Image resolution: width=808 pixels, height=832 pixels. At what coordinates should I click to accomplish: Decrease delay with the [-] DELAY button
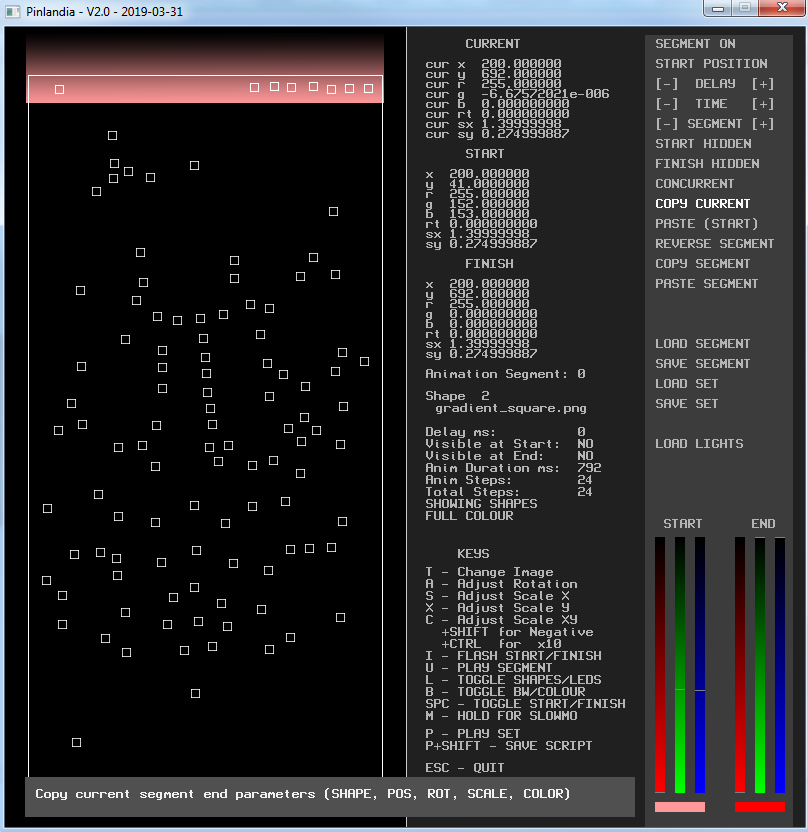[666, 84]
